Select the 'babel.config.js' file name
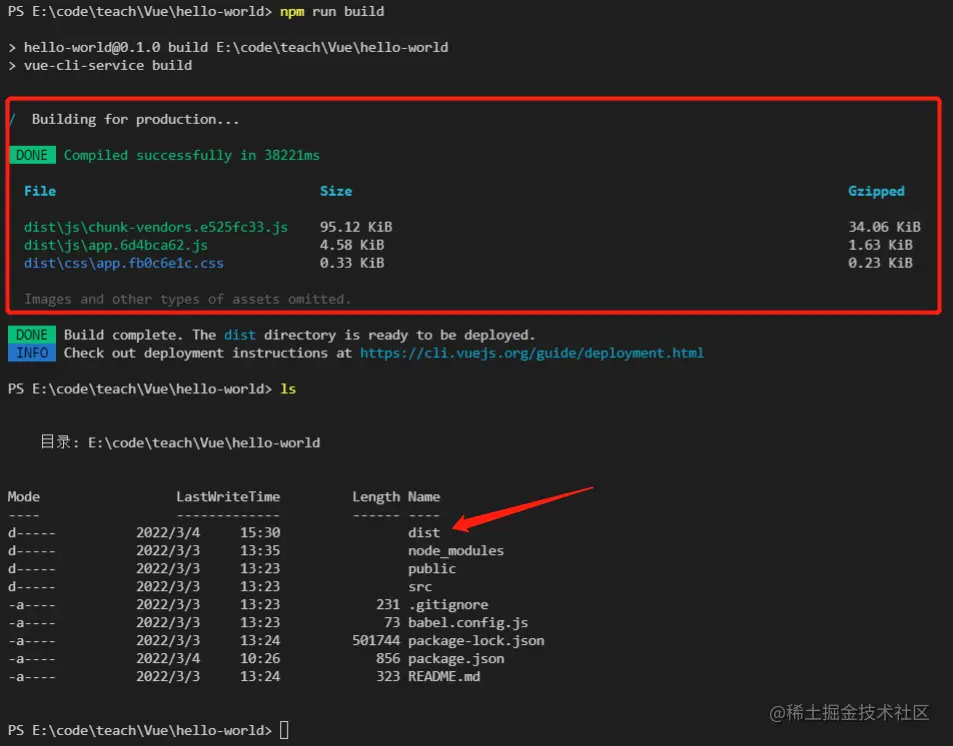 click(468, 623)
